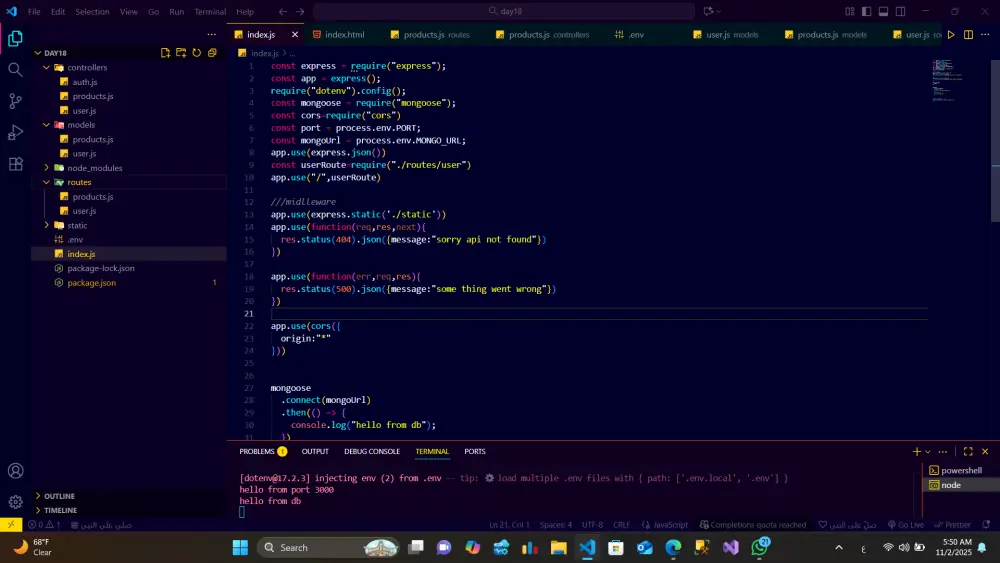The height and width of the screenshot is (563, 1000).
Task: Open the File menu
Action: click(34, 11)
